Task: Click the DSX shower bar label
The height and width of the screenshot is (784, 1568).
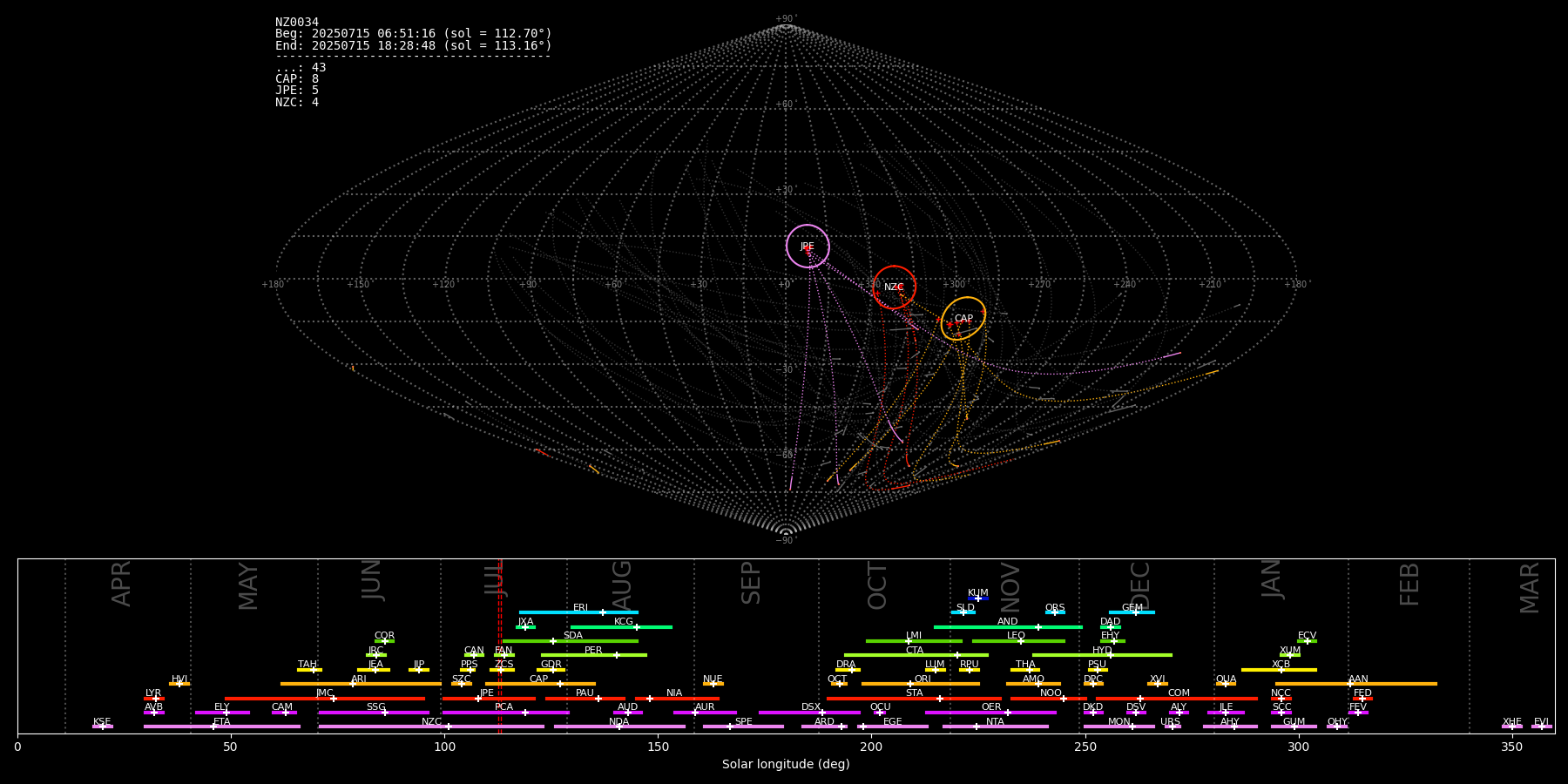Action: [x=812, y=707]
